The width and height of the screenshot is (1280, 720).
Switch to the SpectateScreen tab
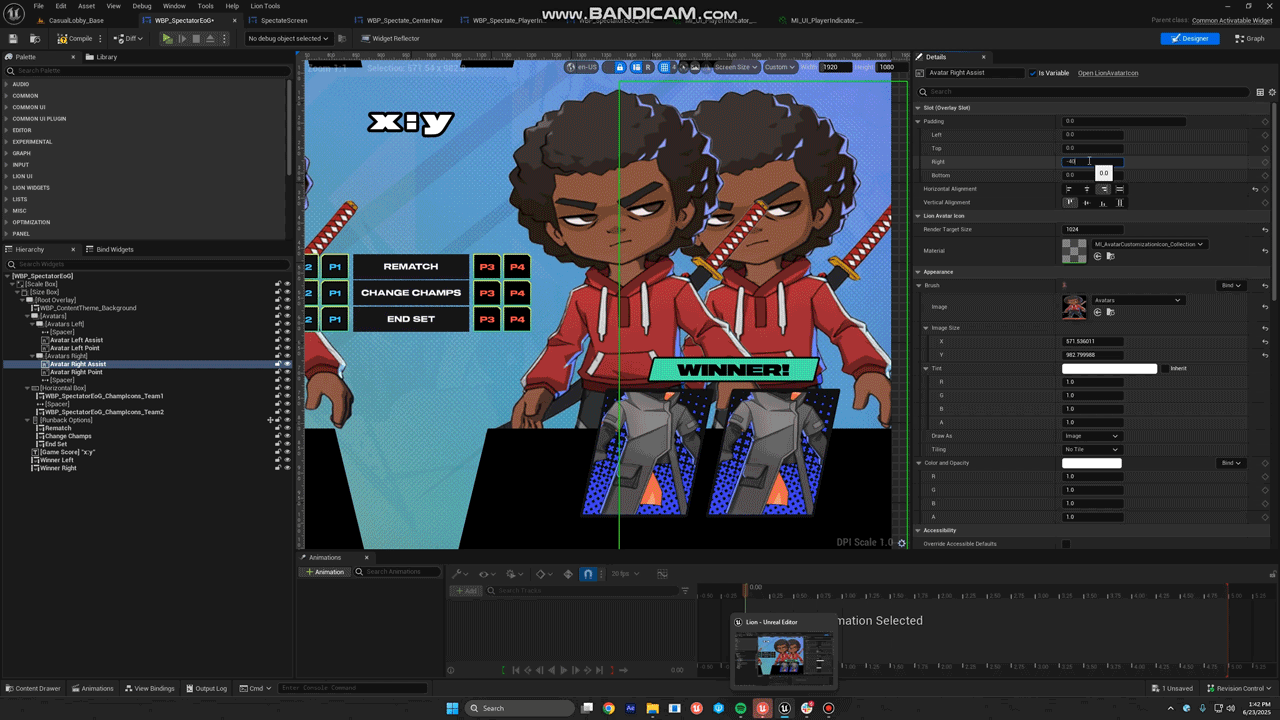pyautogui.click(x=284, y=20)
